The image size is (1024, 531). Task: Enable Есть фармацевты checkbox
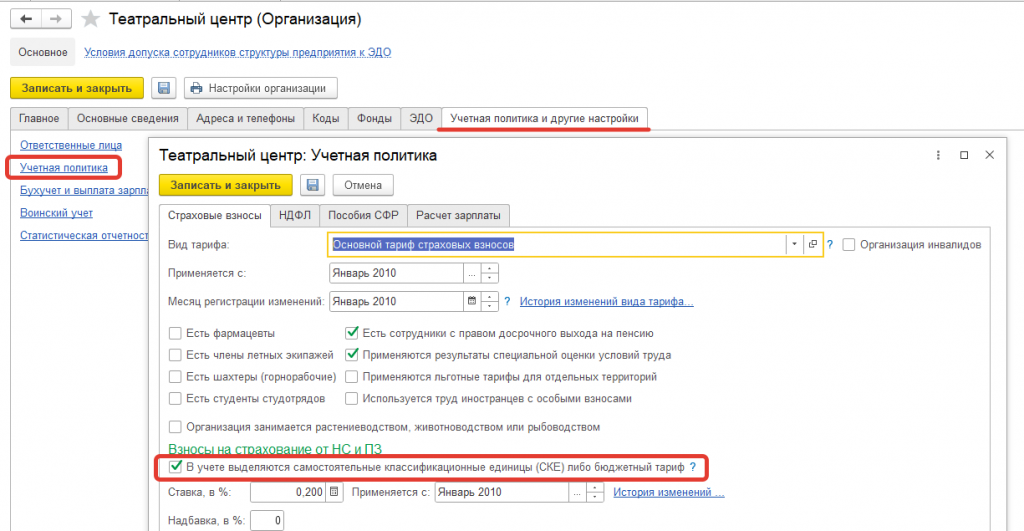click(x=175, y=333)
